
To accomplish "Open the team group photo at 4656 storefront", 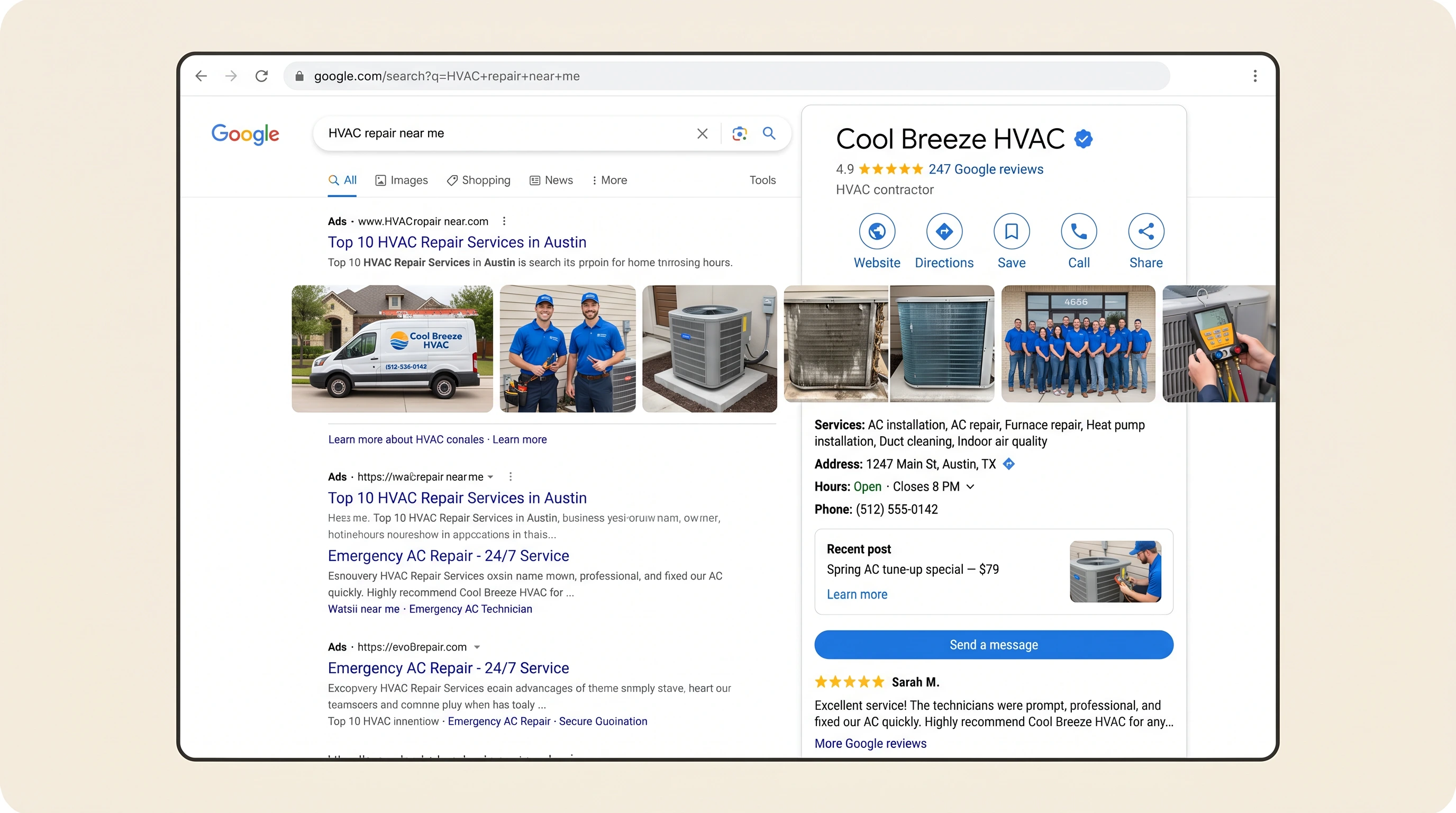I will pos(1078,343).
